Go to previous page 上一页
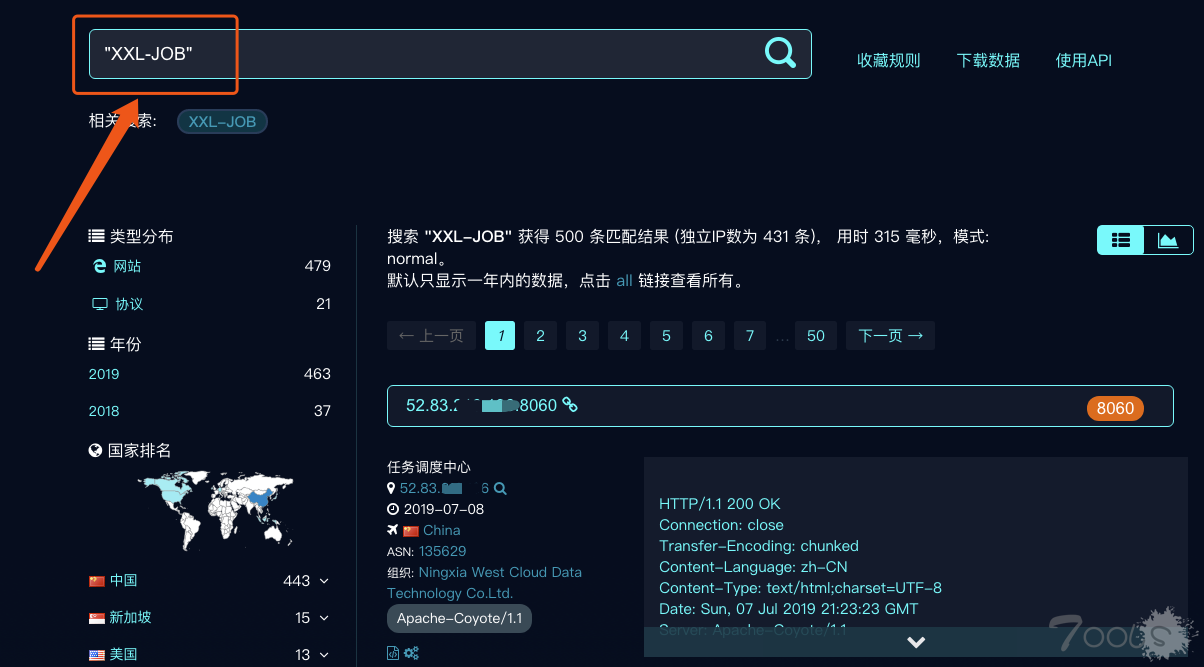Image resolution: width=1204 pixels, height=667 pixels. 431,336
